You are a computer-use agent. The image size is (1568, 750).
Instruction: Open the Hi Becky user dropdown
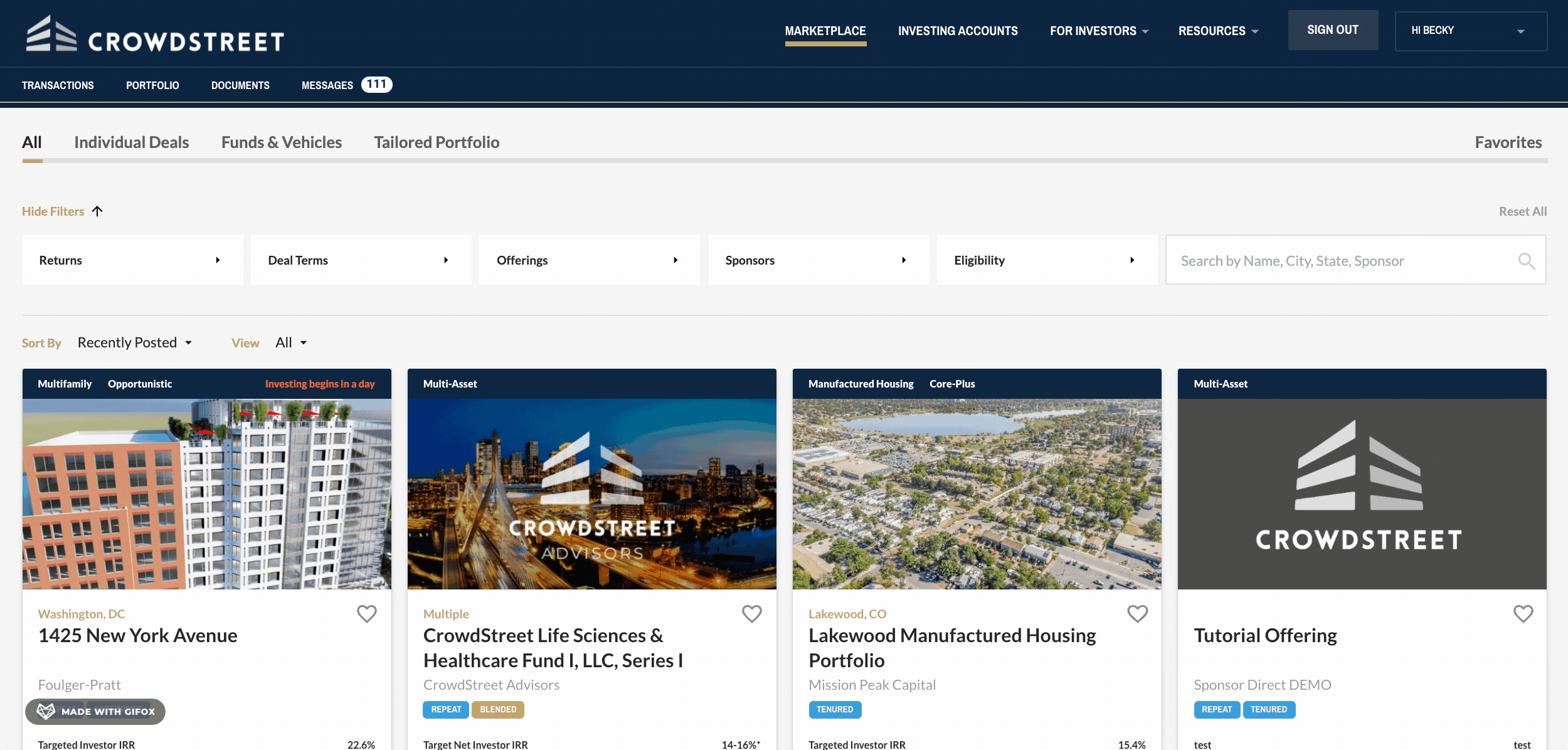coord(1471,31)
